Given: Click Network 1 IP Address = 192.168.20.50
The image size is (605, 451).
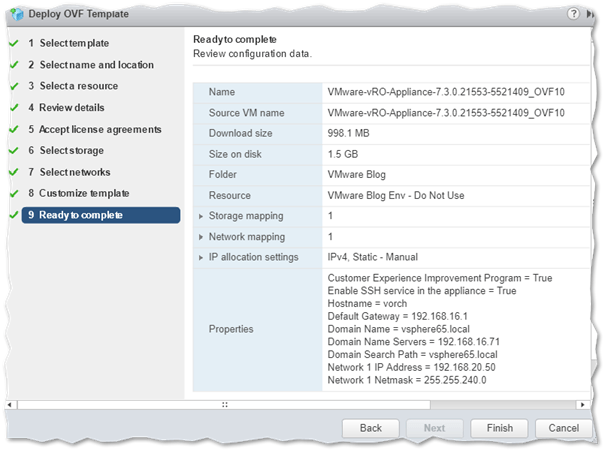Looking at the screenshot, I should click(411, 367).
